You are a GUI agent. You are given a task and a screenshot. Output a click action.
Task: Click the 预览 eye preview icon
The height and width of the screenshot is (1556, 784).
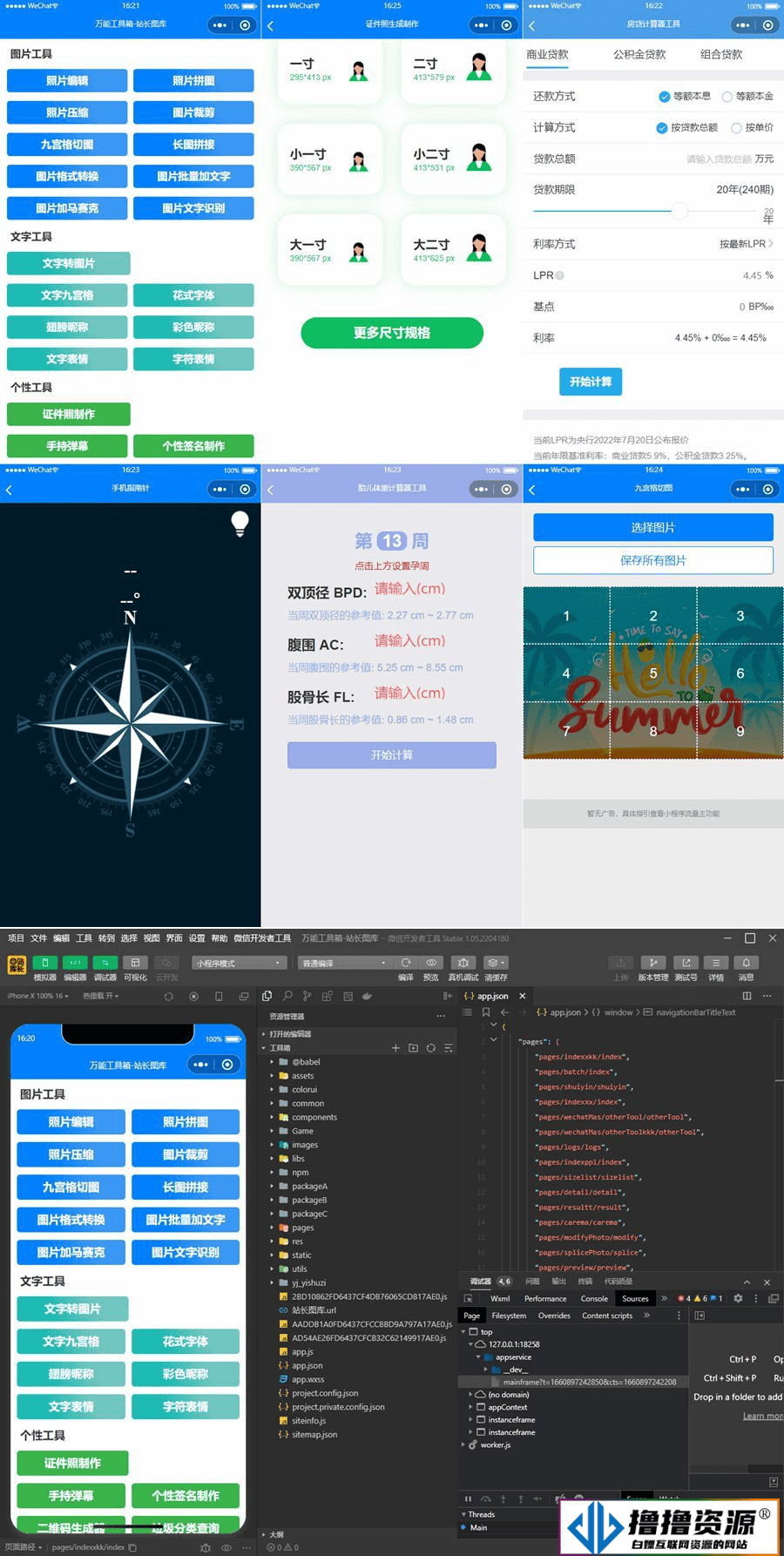point(431,963)
